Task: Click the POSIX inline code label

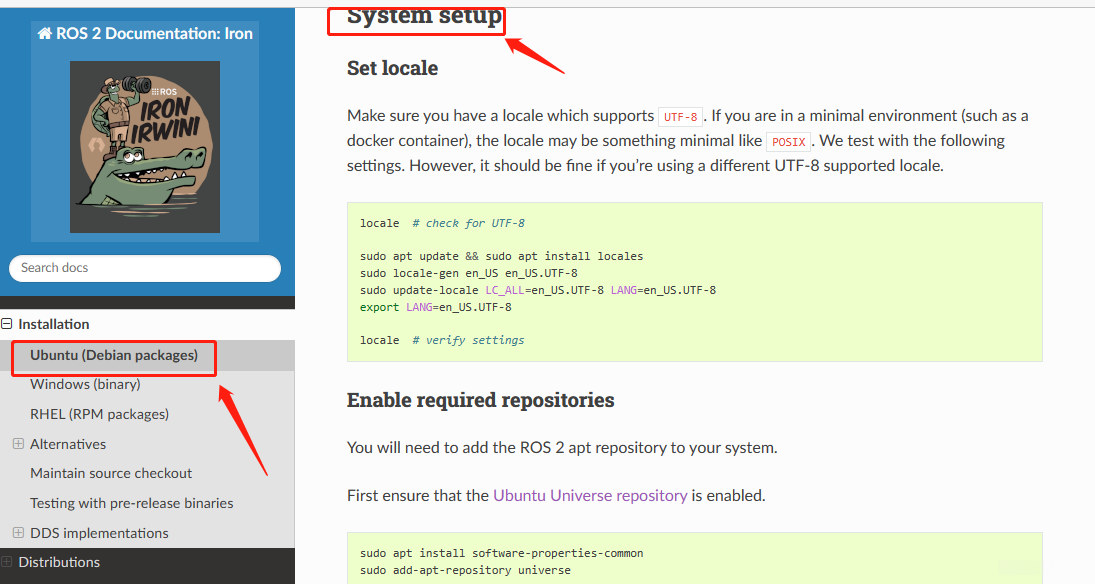Action: coord(788,142)
